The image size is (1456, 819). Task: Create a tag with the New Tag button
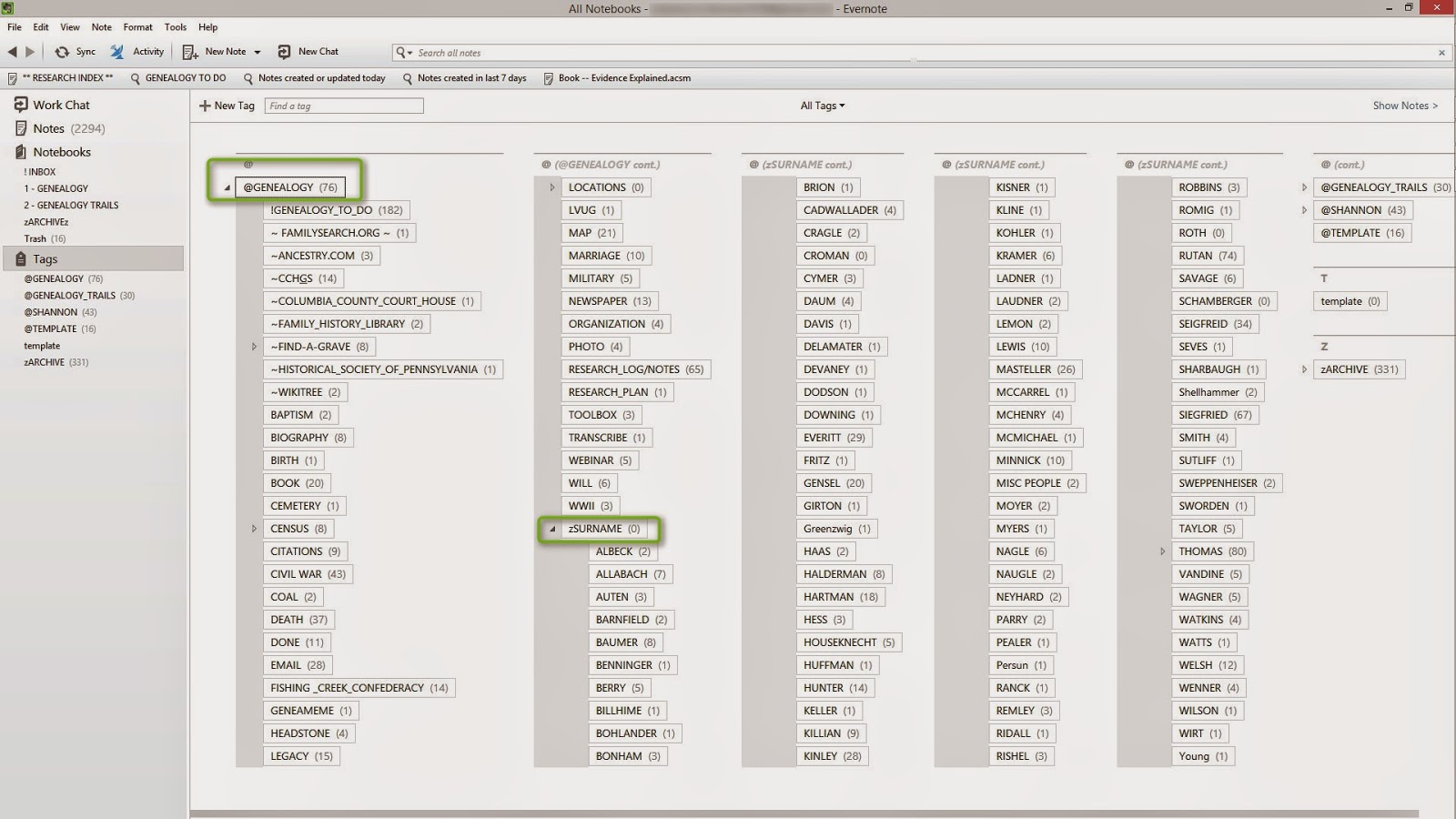click(x=227, y=106)
